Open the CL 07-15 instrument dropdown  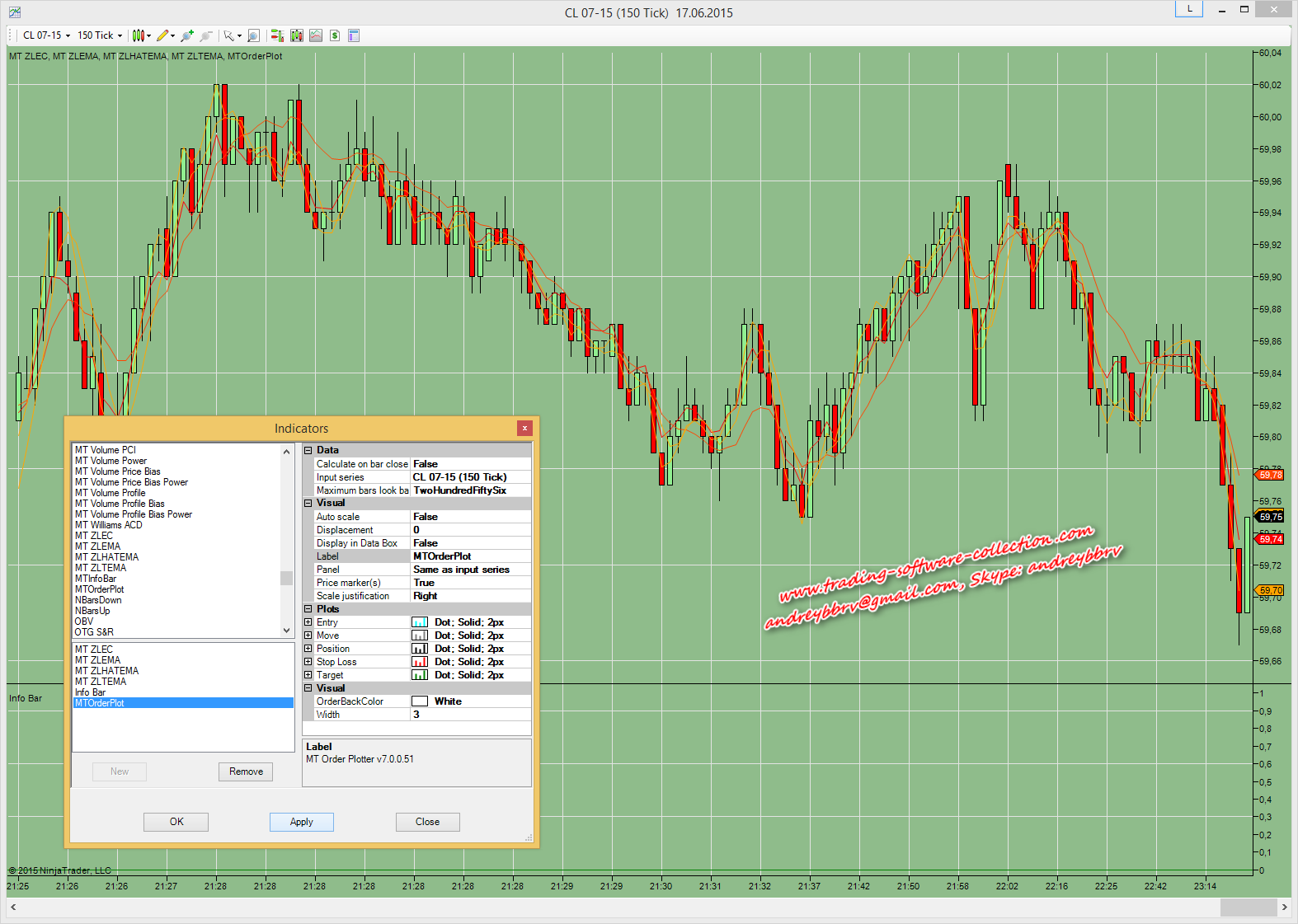click(x=46, y=35)
